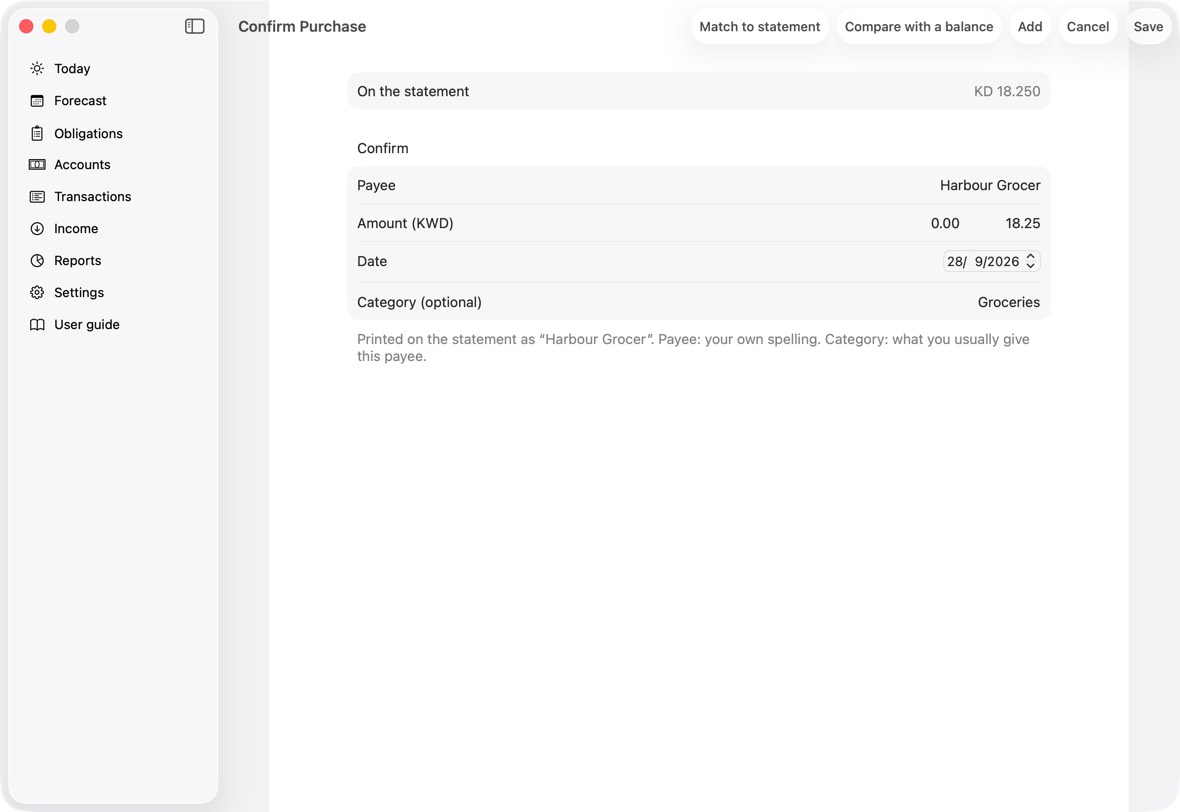1180x812 pixels.
Task: Select 9/2026 in the date field
Action: 996,262
